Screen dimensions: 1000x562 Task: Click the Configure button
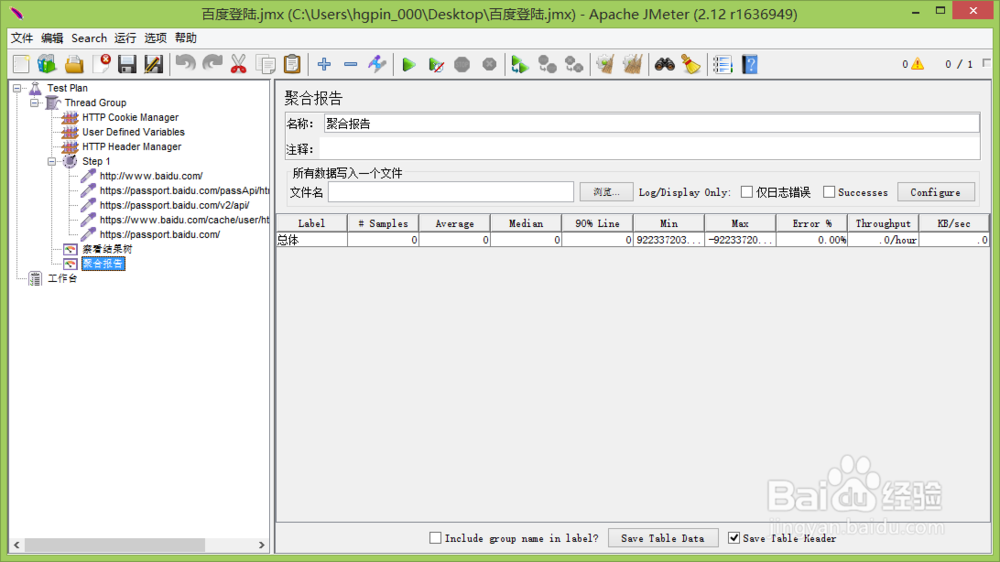click(x=936, y=192)
